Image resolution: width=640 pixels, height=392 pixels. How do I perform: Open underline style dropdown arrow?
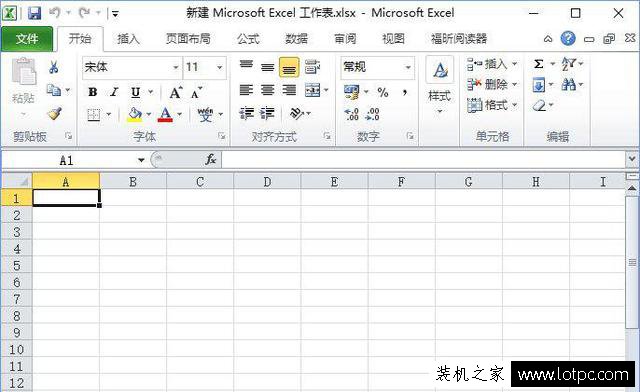point(151,92)
